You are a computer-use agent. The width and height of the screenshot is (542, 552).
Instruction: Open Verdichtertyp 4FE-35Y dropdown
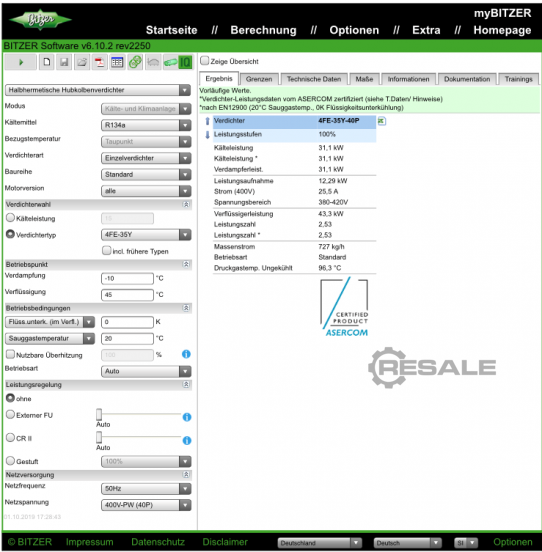tap(146, 235)
